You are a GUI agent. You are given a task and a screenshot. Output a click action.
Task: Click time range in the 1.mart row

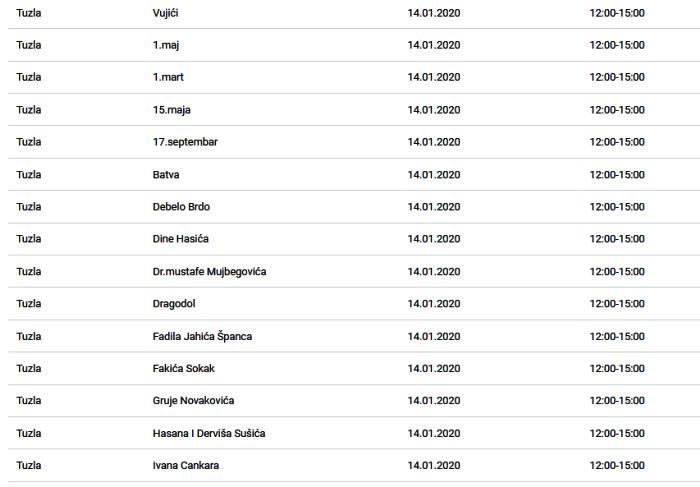click(x=617, y=77)
